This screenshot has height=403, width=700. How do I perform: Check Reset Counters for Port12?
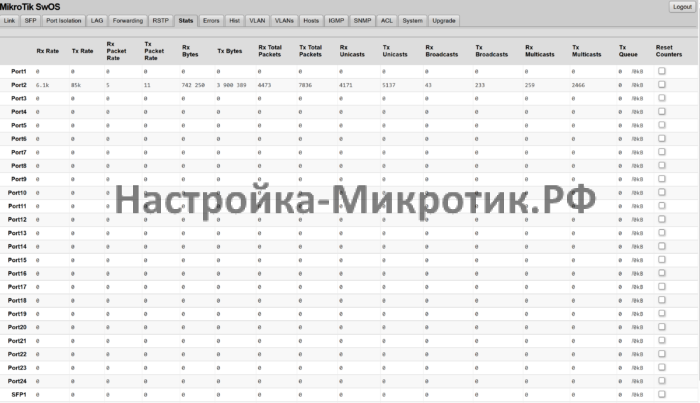click(x=662, y=219)
